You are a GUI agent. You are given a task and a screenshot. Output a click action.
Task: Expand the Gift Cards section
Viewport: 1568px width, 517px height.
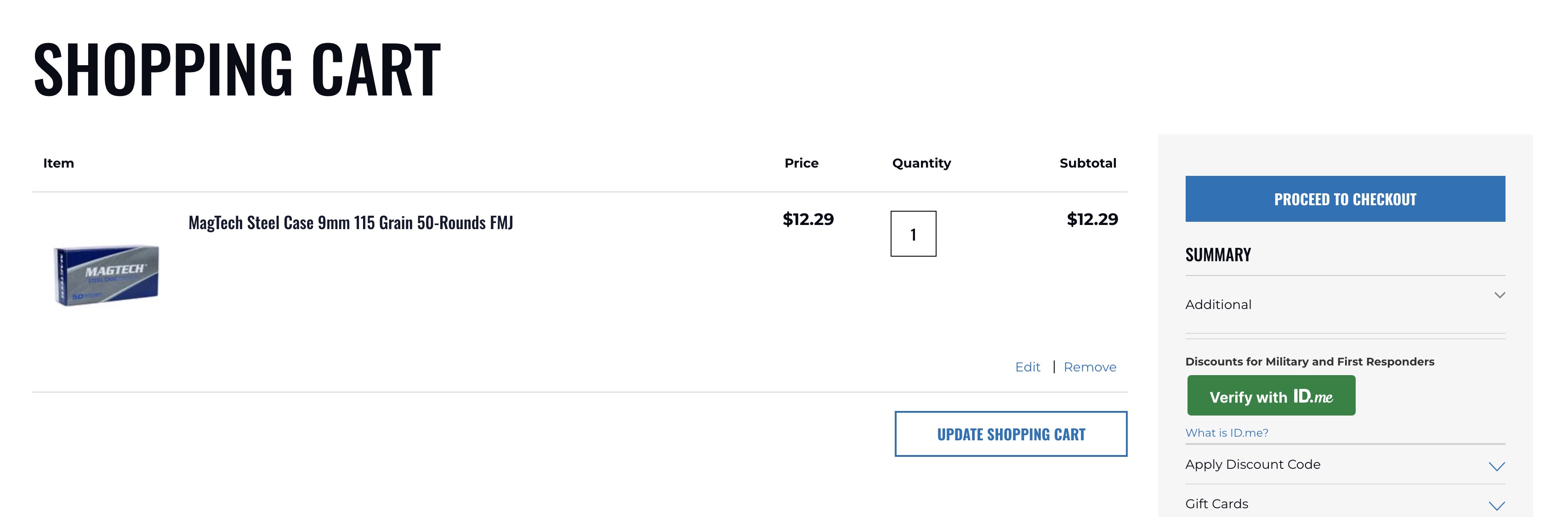1216,504
